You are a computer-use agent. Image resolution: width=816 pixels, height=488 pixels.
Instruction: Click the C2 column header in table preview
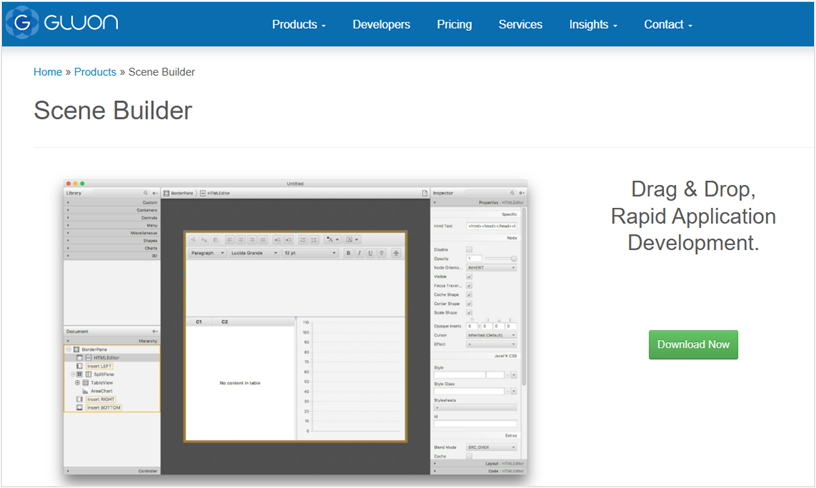pyautogui.click(x=225, y=322)
